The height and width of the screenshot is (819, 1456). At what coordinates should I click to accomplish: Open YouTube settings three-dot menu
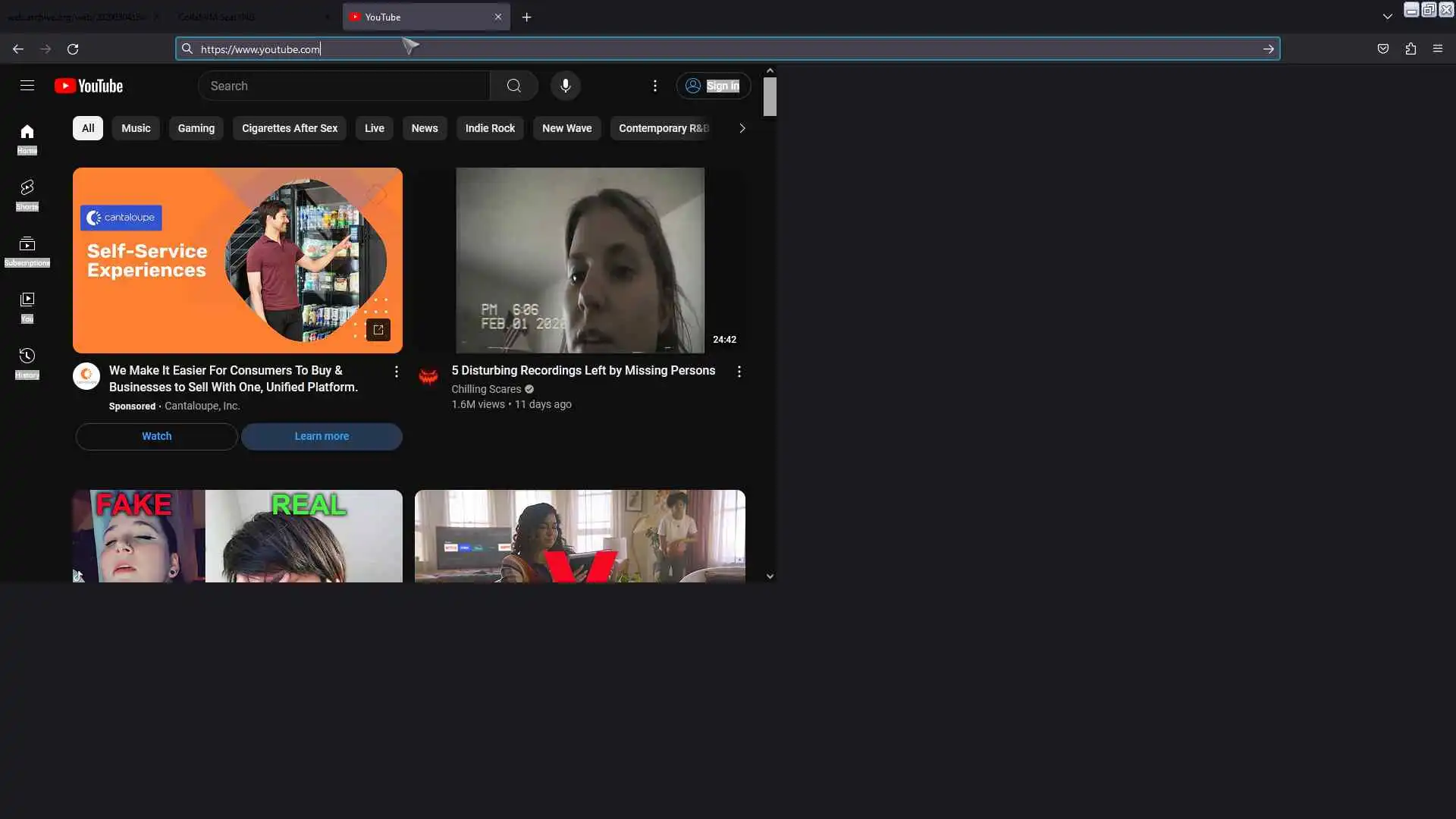coord(655,86)
